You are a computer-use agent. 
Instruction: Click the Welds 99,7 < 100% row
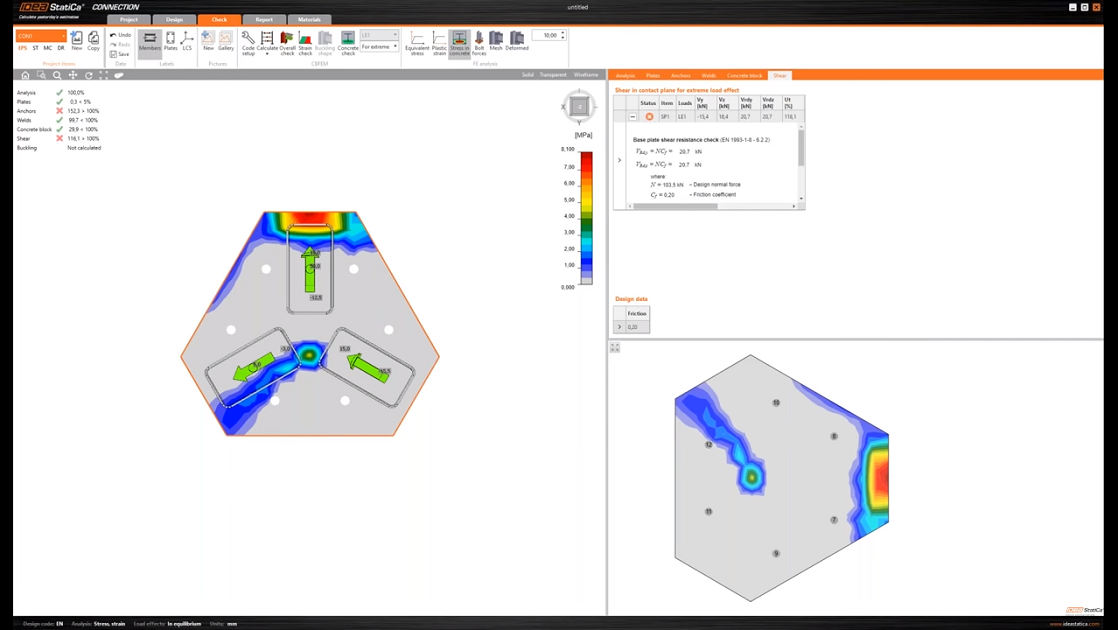[58, 120]
